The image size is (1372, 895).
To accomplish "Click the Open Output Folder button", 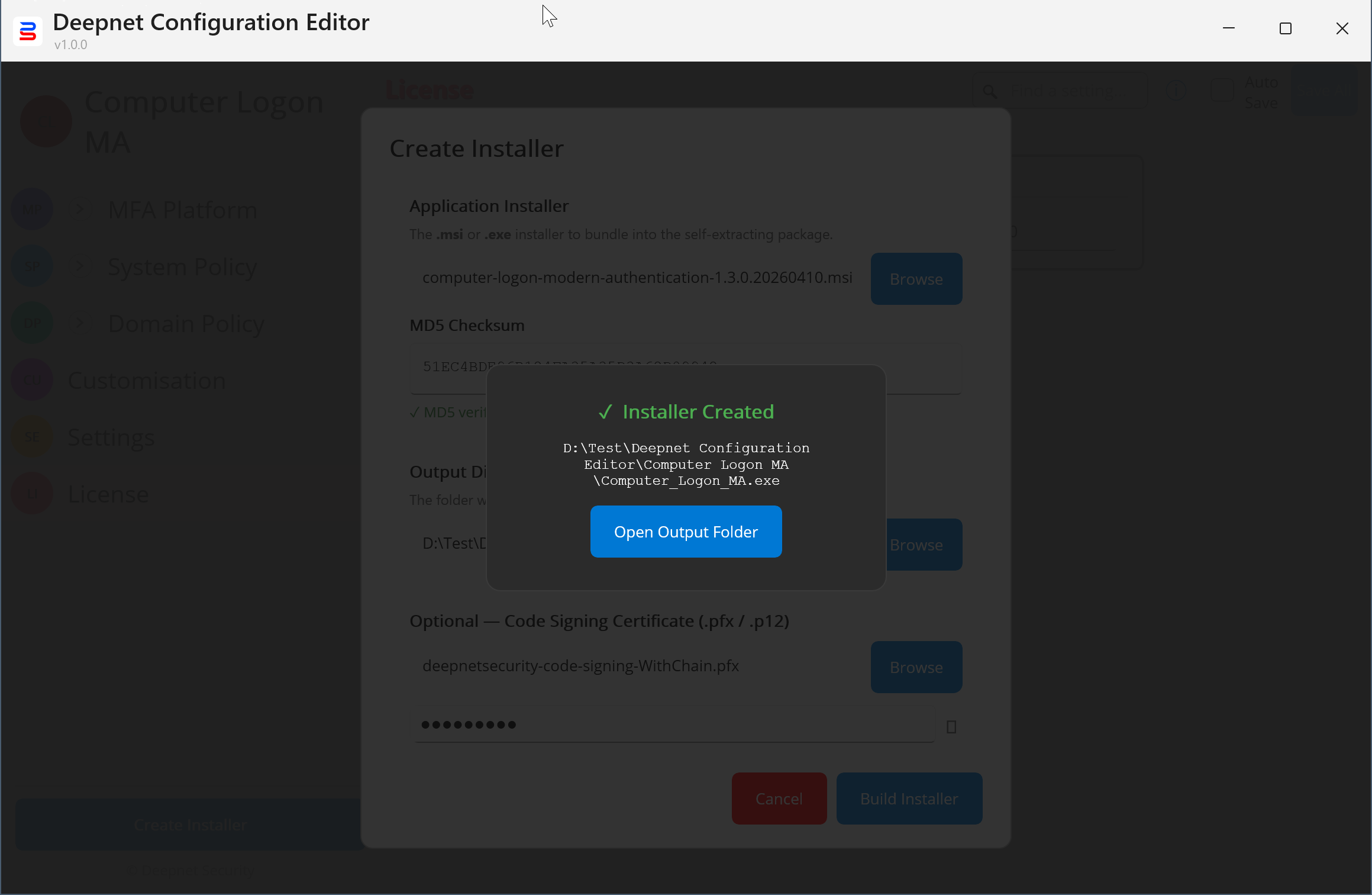I will click(x=686, y=532).
